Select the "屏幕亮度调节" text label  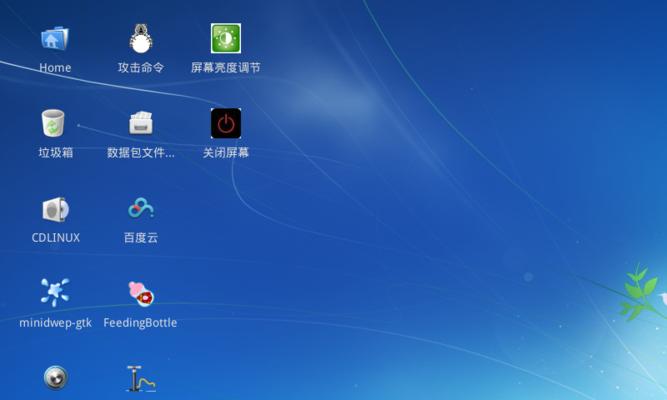click(226, 68)
